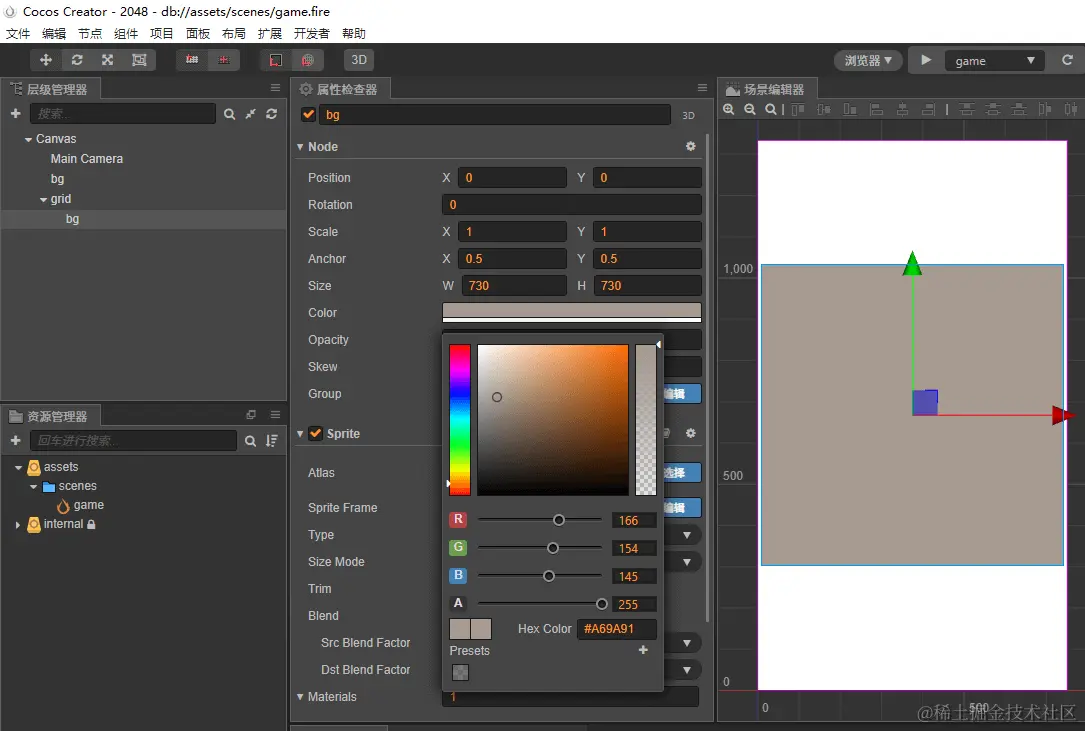Image resolution: width=1085 pixels, height=731 pixels.
Task: Open the 节点 menu
Action: point(90,33)
